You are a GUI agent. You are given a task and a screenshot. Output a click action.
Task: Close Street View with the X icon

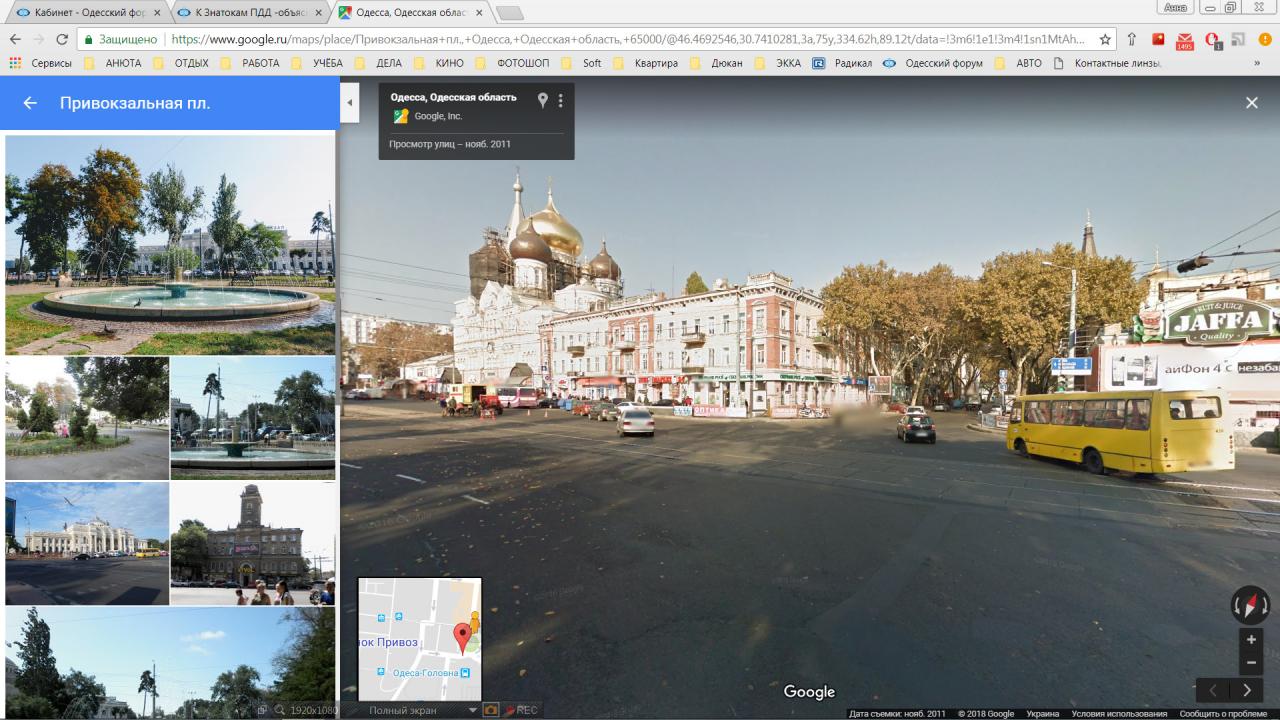(1251, 103)
